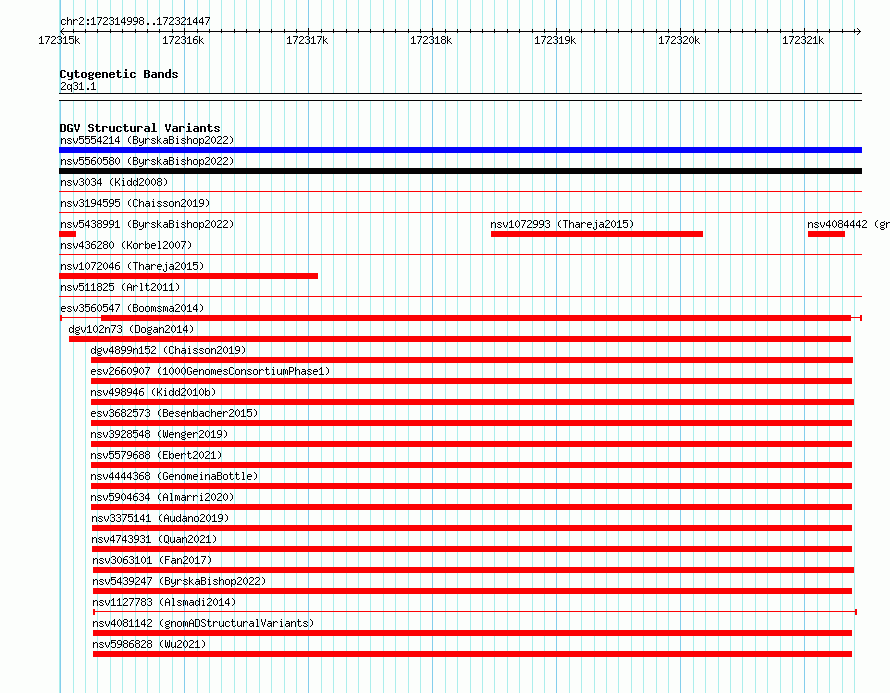
Task: Click the nsv5439247 (ByrskaBishop2022) label
Action: [x=179, y=581]
